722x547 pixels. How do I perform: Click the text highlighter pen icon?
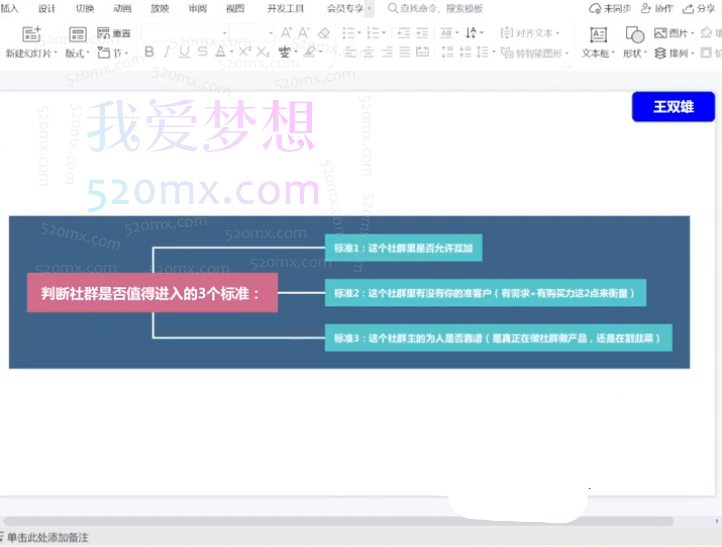pos(309,52)
